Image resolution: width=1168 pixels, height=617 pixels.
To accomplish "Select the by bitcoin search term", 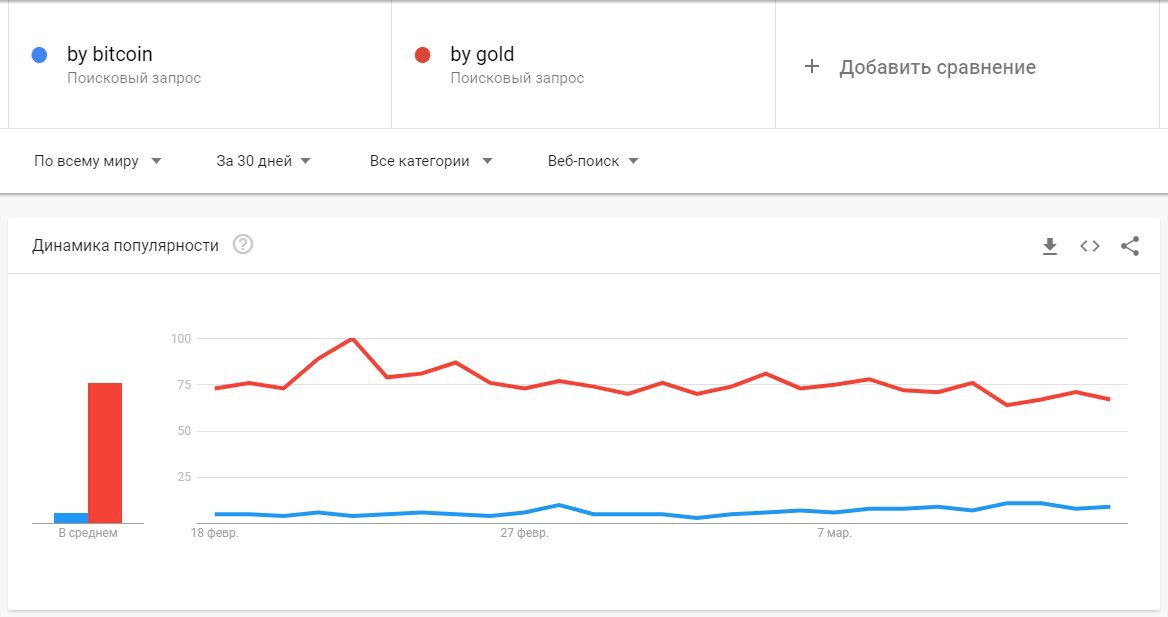I will tap(110, 54).
